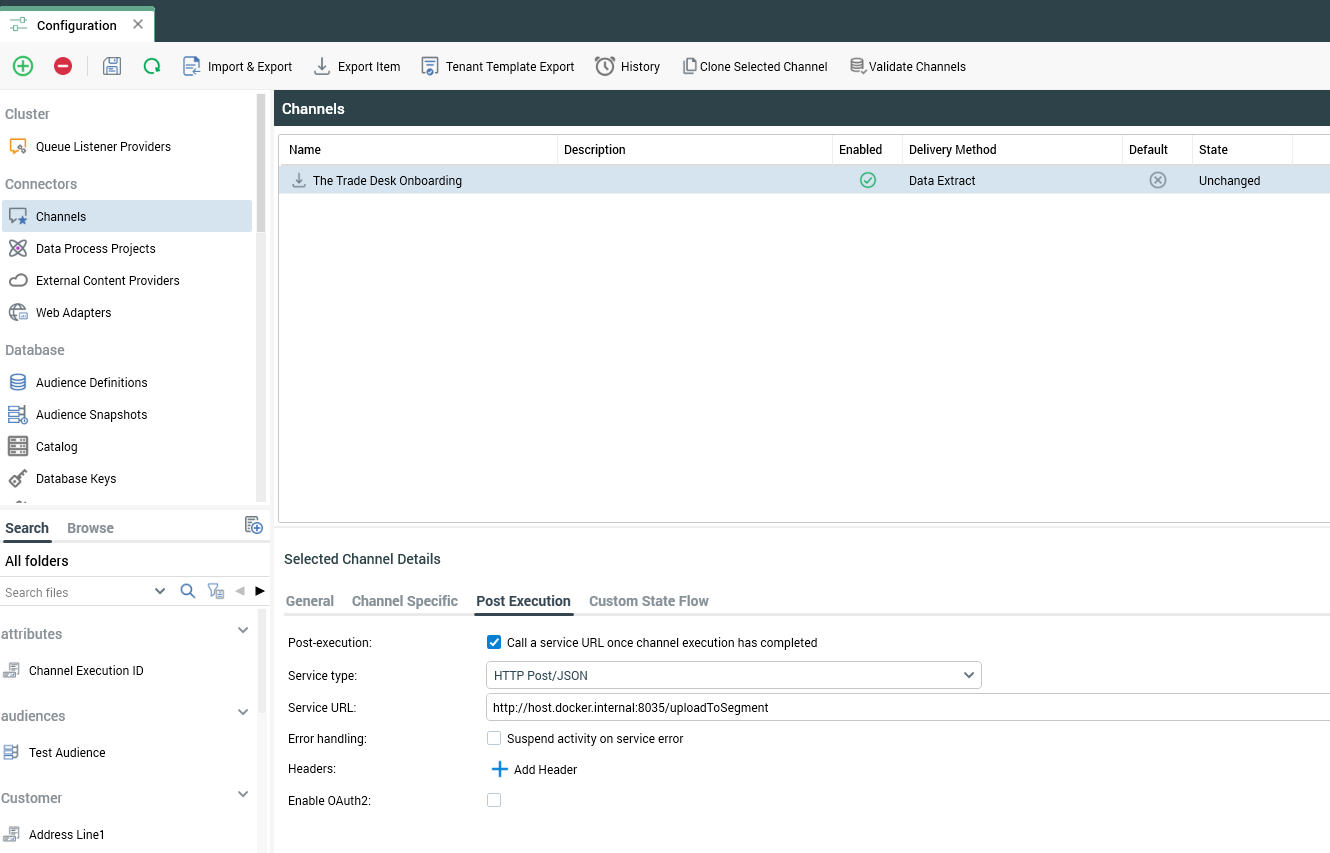Expand the Customer section

242,793
